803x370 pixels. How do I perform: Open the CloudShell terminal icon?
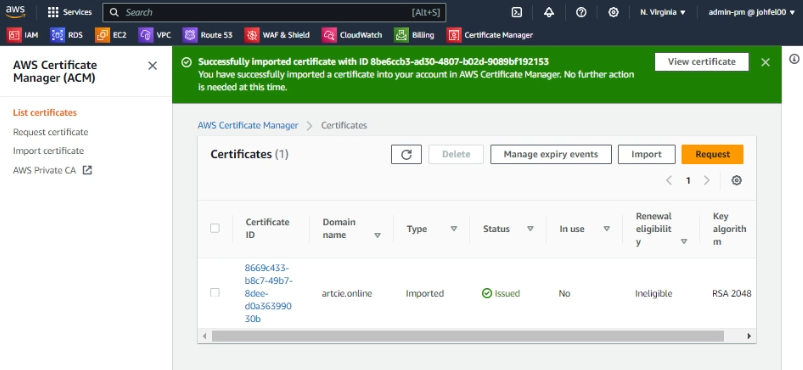pyautogui.click(x=517, y=12)
